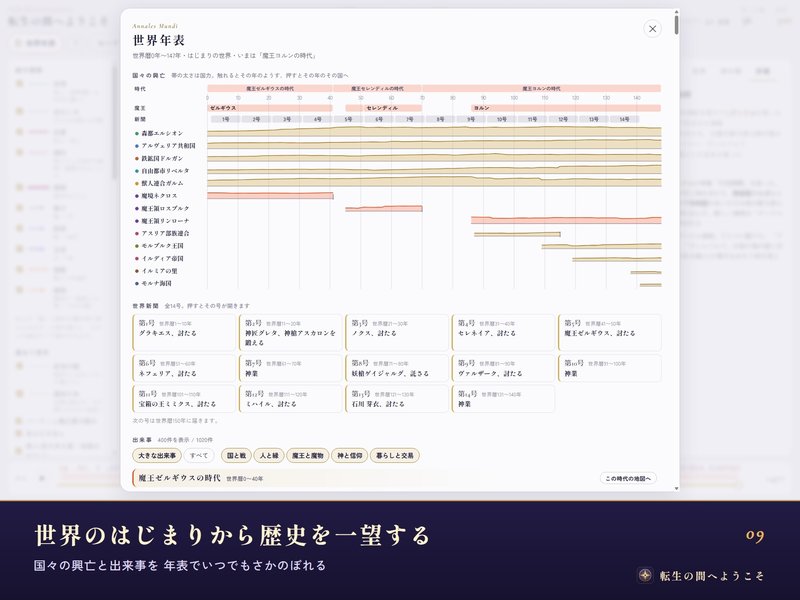800x600 pixels.
Task: Click the 自由都市リベルタ country label
Action: pos(165,171)
